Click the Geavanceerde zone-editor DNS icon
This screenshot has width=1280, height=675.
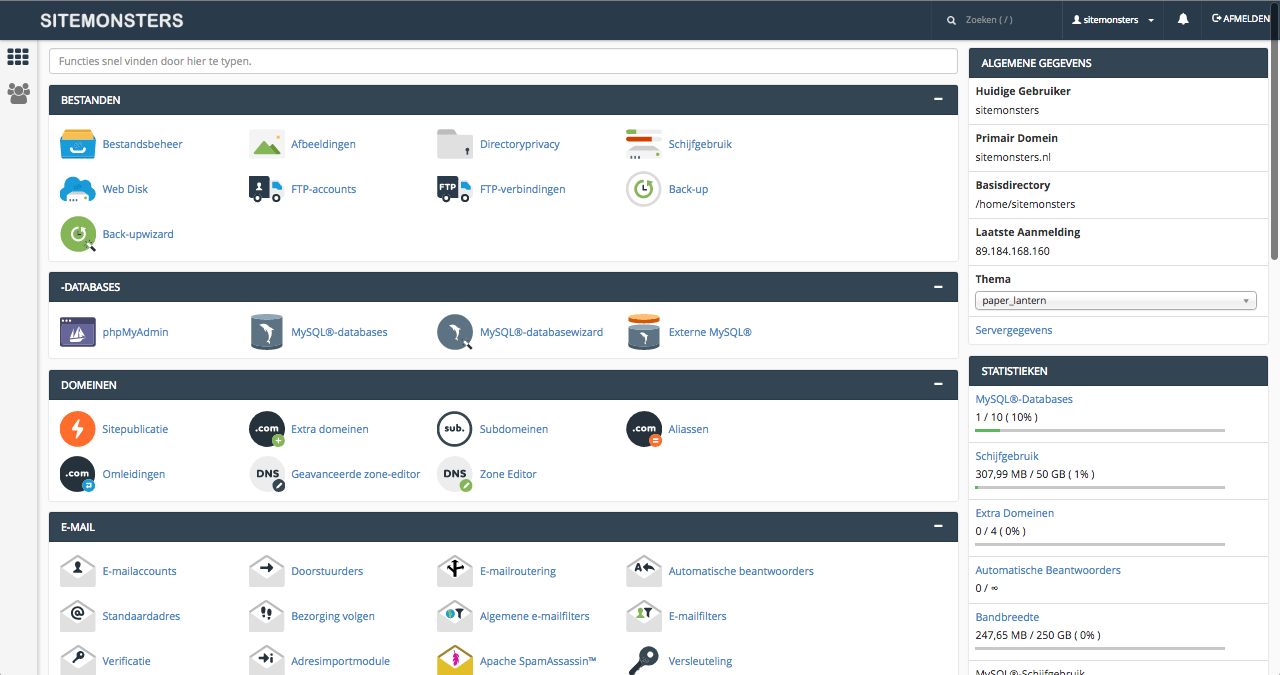pyautogui.click(x=266, y=474)
